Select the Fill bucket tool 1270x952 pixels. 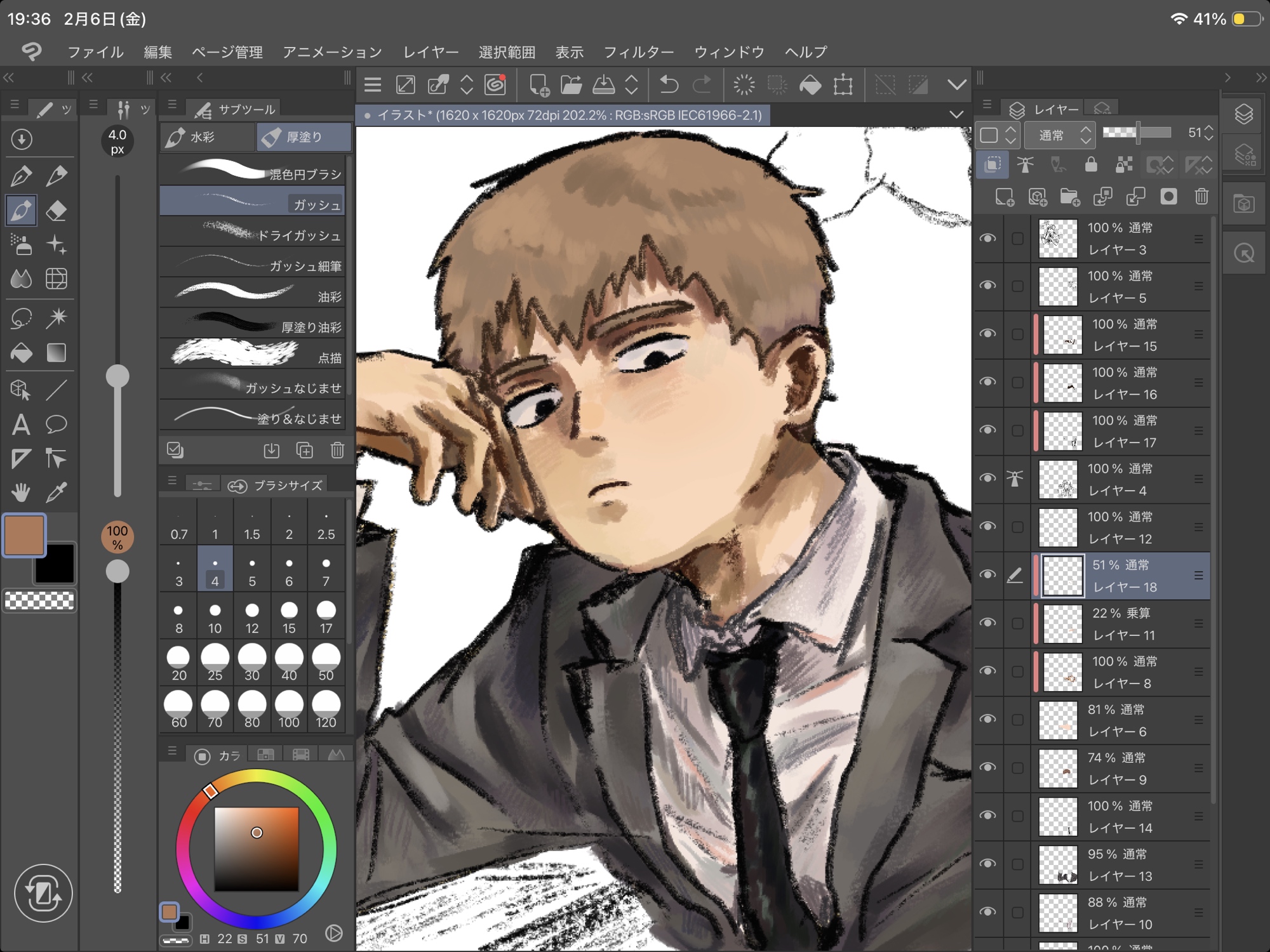coord(21,353)
